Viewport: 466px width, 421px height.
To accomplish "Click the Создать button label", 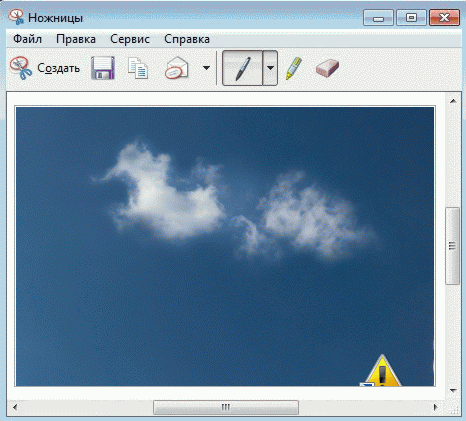I will click(x=58, y=68).
